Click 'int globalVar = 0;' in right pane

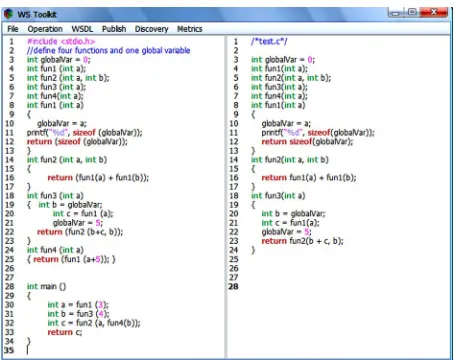tap(283, 60)
